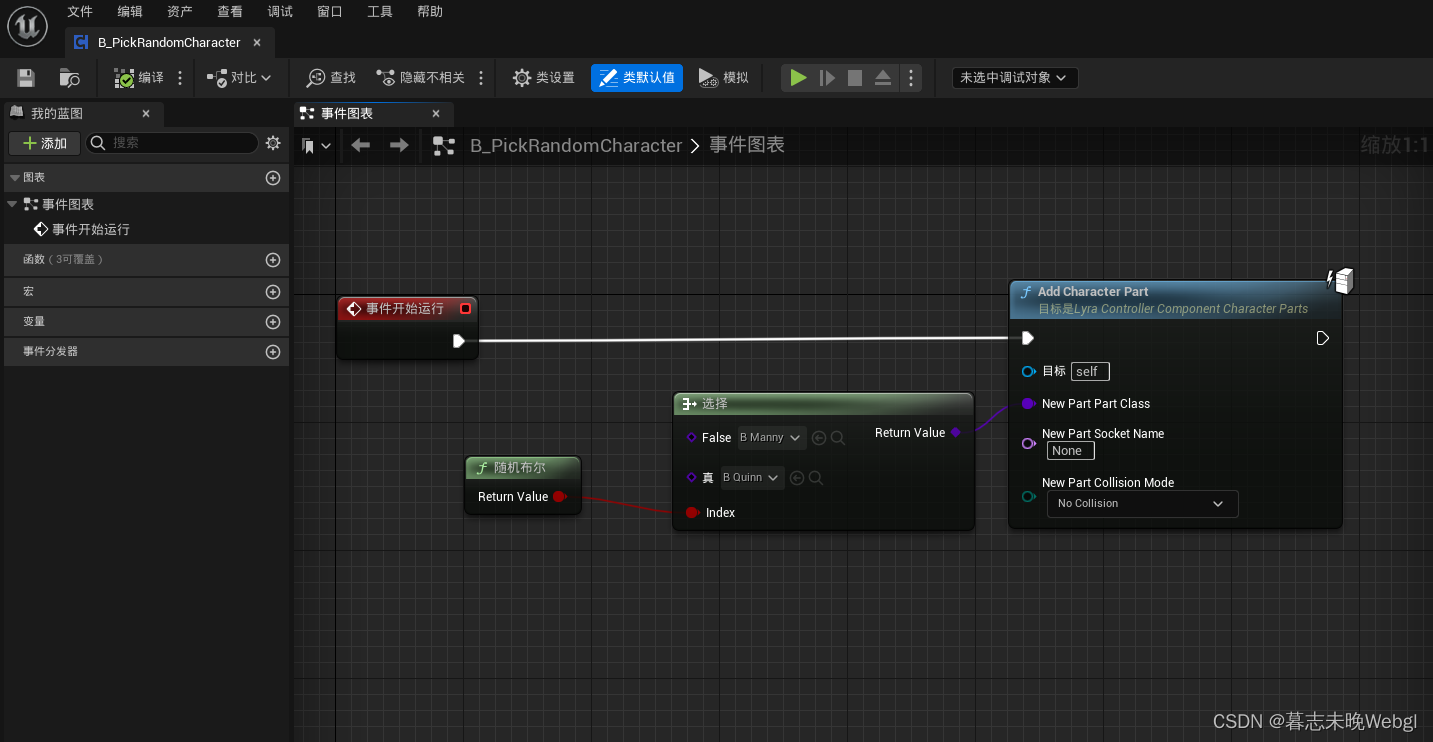
Task: Open the 文件 menu
Action: click(80, 12)
